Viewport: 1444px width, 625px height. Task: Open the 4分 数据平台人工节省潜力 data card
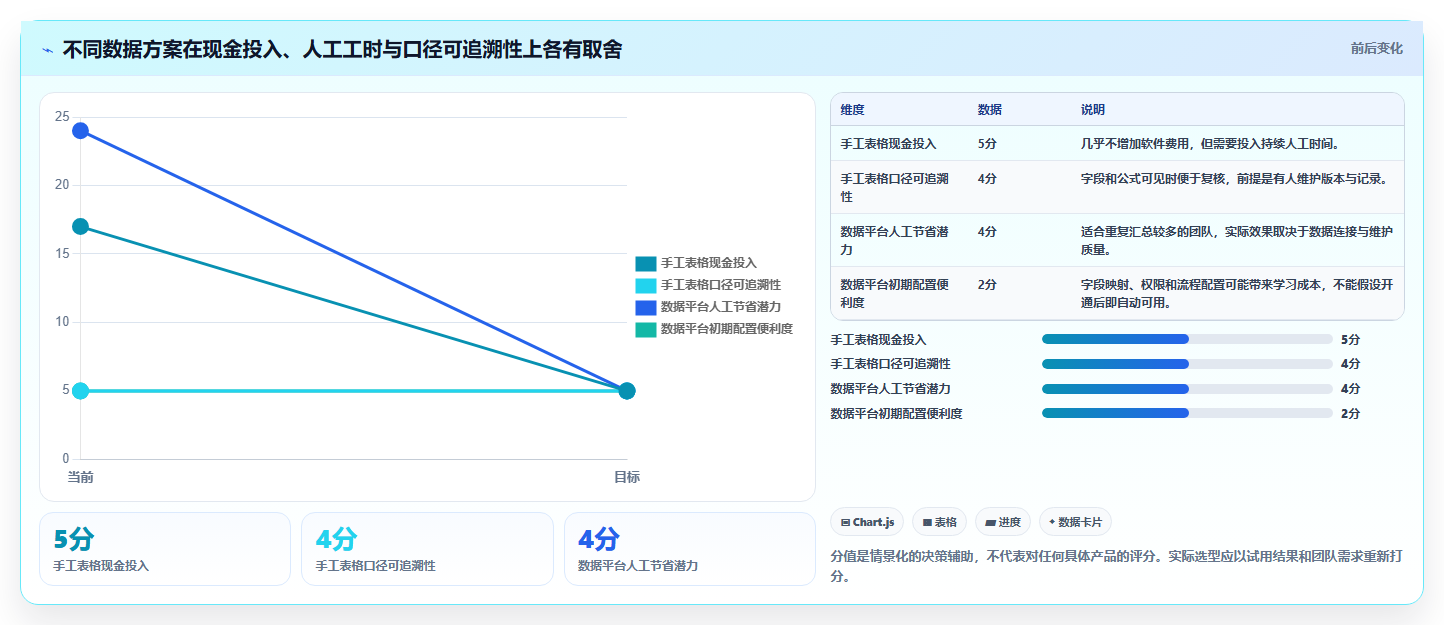coord(690,549)
